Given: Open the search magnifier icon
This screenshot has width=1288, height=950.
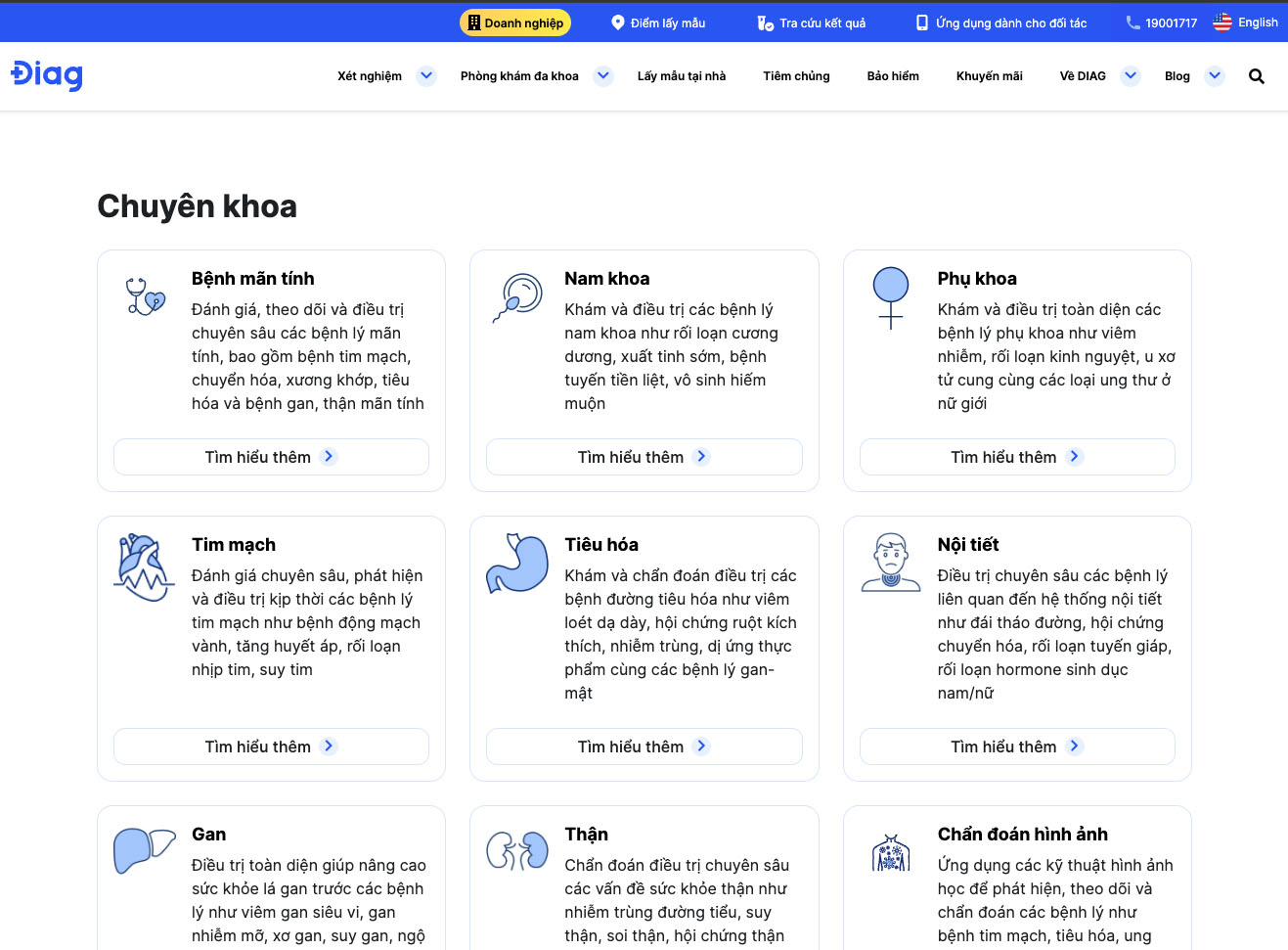Looking at the screenshot, I should 1256,76.
